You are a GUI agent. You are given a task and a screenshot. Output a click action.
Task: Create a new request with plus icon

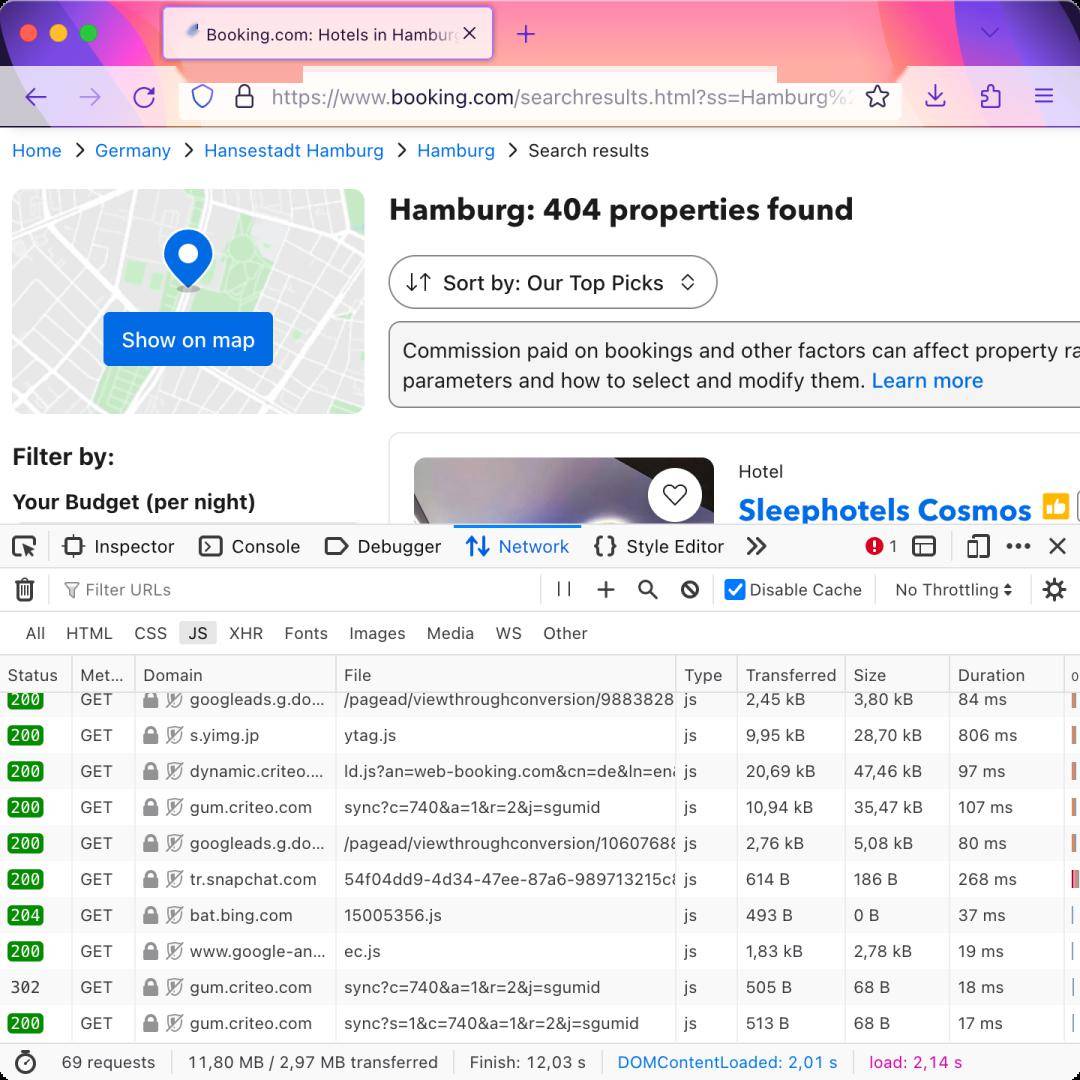(605, 589)
